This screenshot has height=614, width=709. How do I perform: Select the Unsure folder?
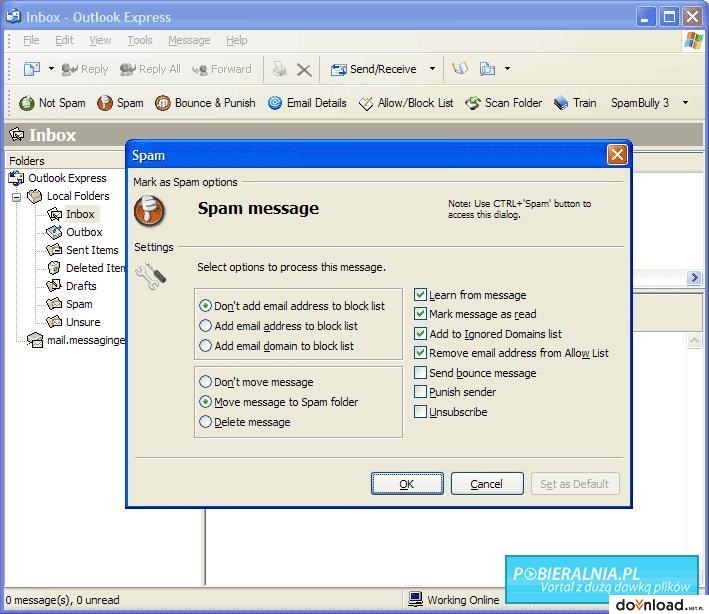(83, 322)
